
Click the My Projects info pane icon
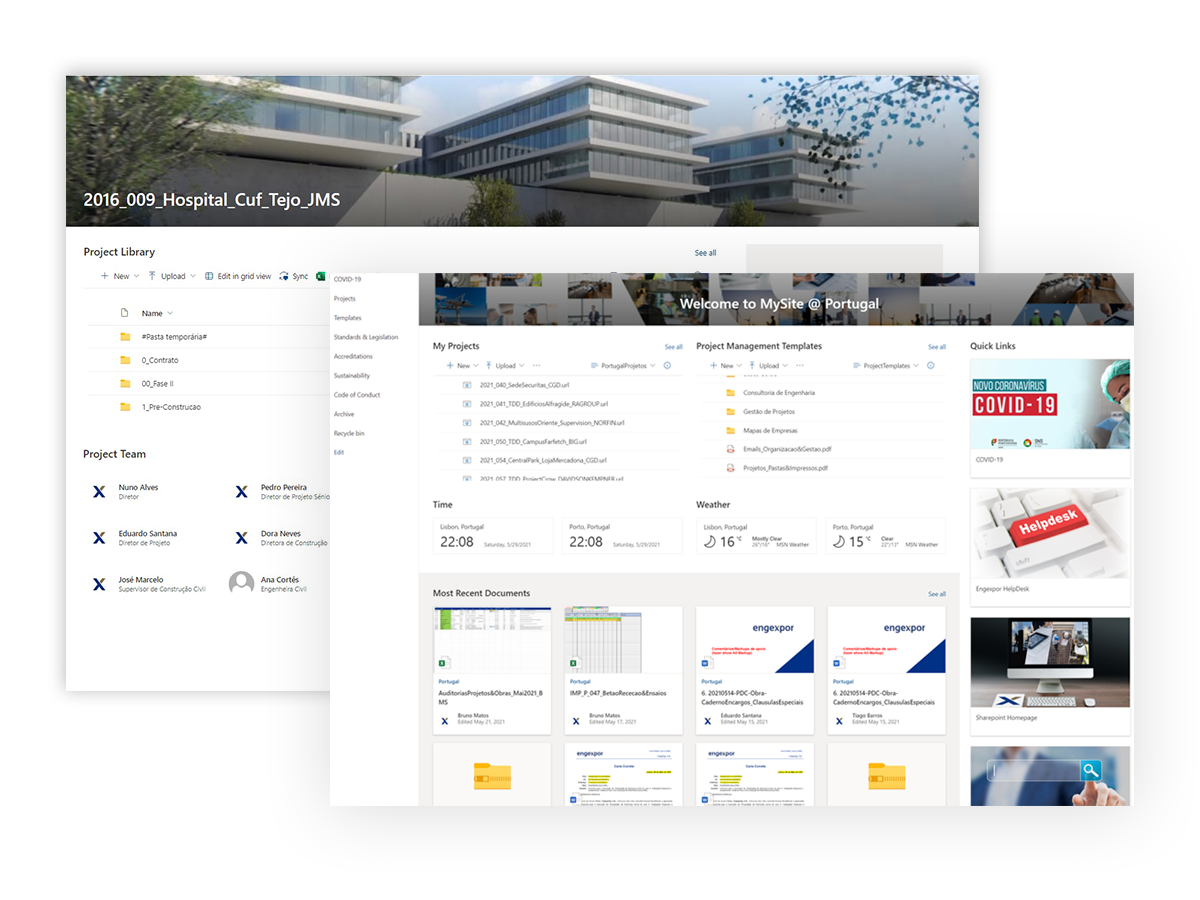pyautogui.click(x=668, y=366)
